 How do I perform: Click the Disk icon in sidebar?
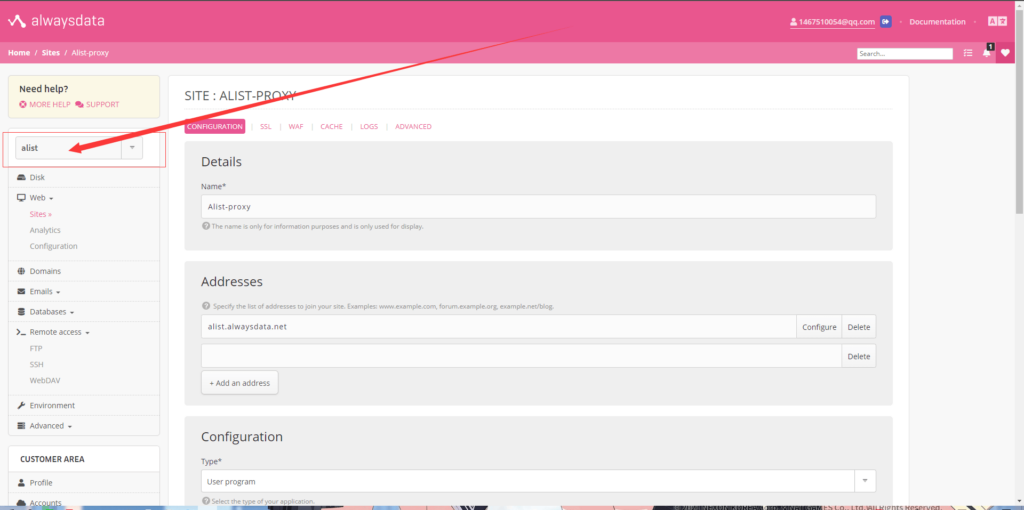(x=22, y=178)
